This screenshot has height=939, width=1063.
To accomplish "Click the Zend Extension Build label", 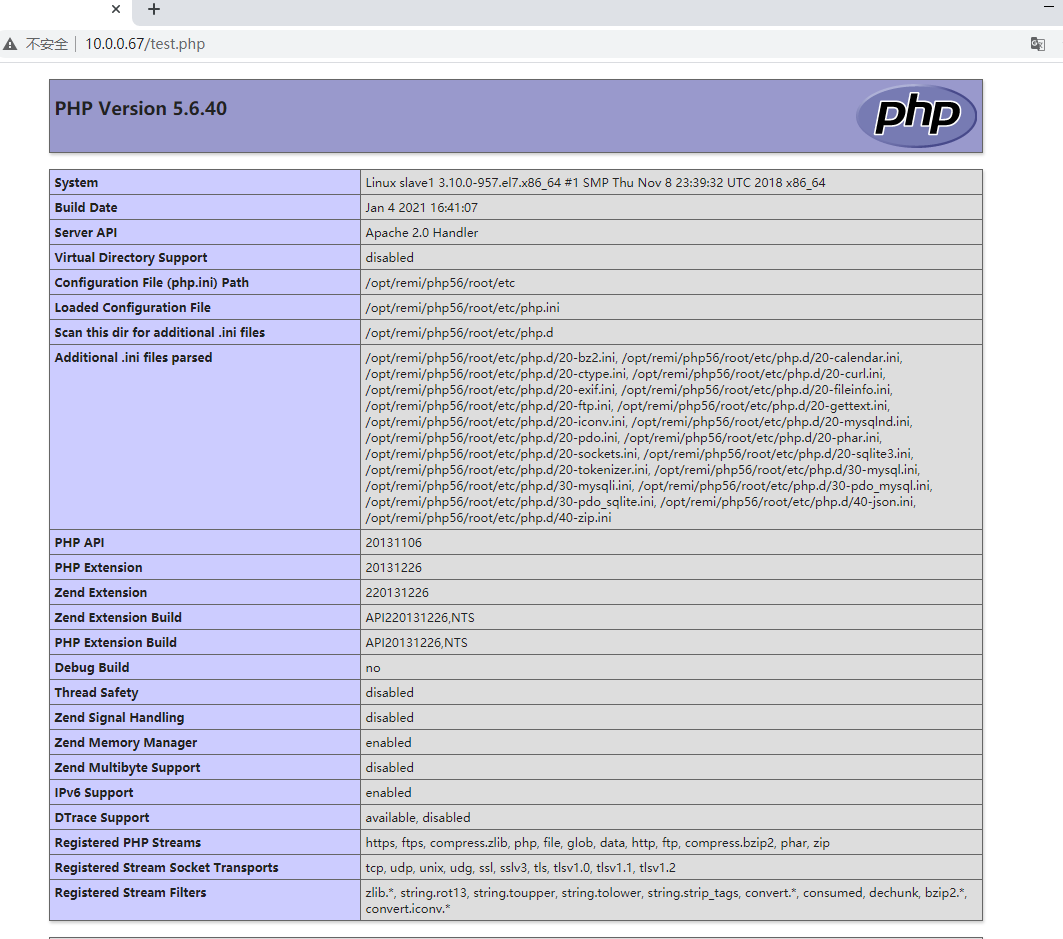I will pos(118,618).
